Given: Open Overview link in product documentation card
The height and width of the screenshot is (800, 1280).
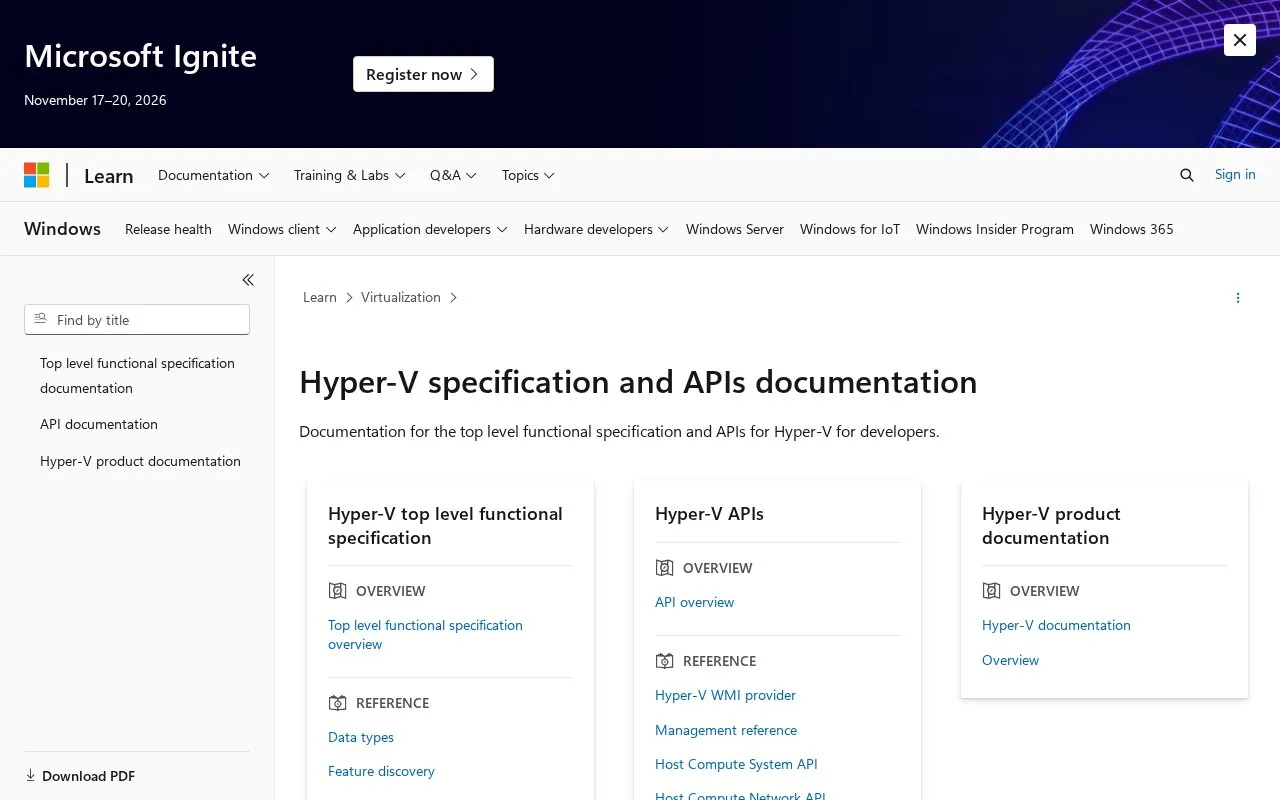Looking at the screenshot, I should click(x=1010, y=660).
